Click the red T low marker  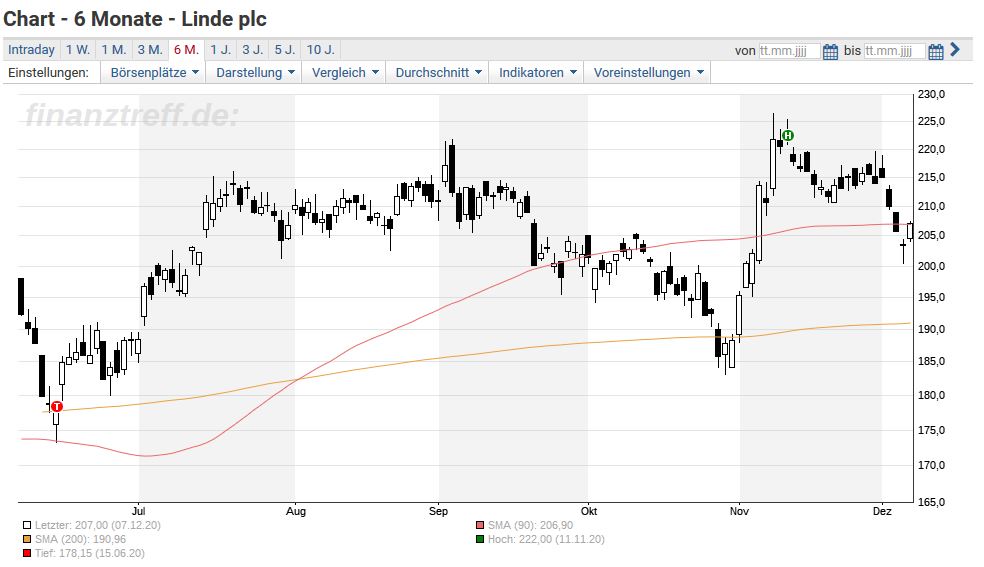point(57,406)
